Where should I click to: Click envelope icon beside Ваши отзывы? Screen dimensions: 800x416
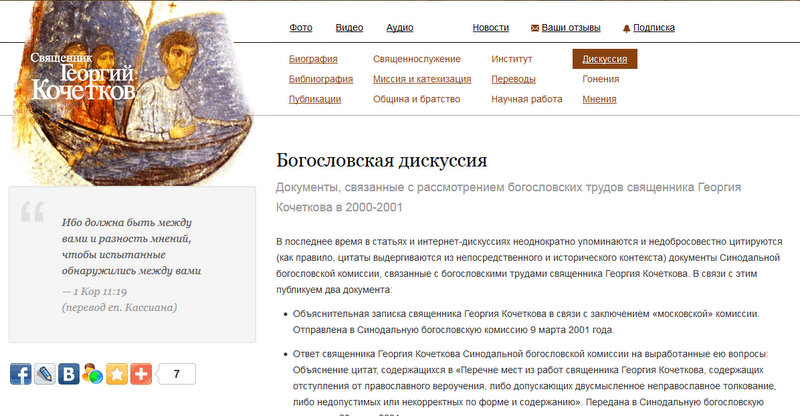pos(535,28)
